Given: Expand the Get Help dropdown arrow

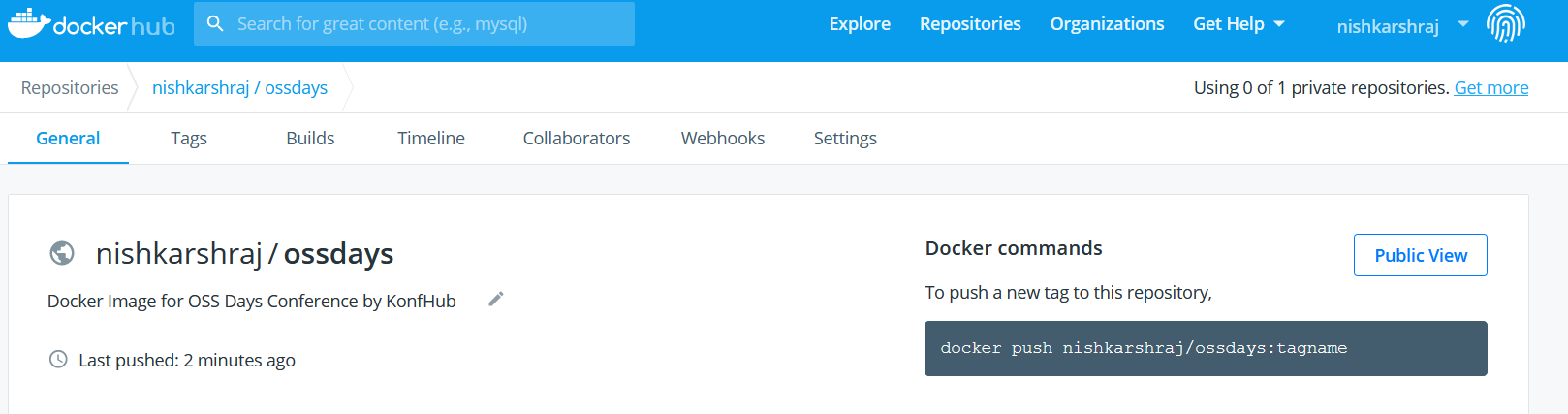Looking at the screenshot, I should pos(1279,24).
